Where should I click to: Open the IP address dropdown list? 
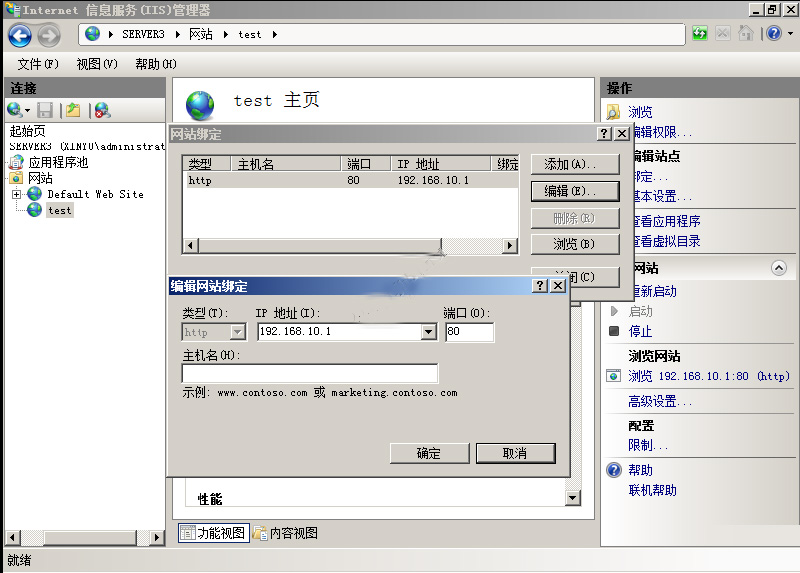(429, 332)
